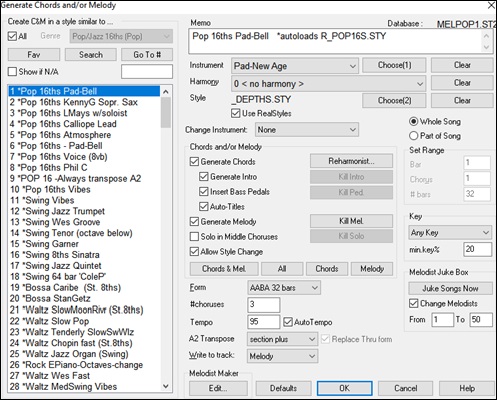
Task: Expand the Form AABA 32 bars dropdown
Action: 284,288
